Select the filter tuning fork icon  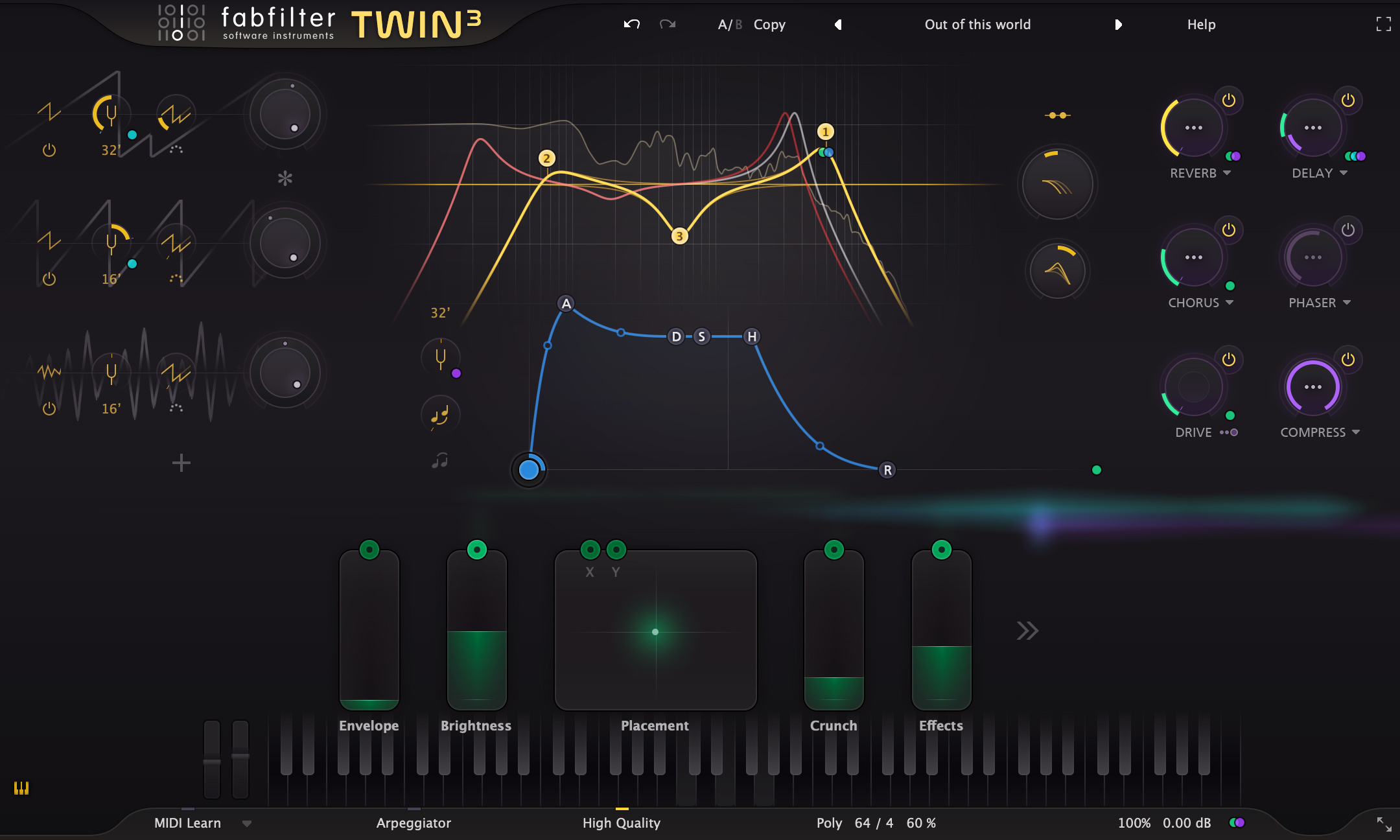441,357
